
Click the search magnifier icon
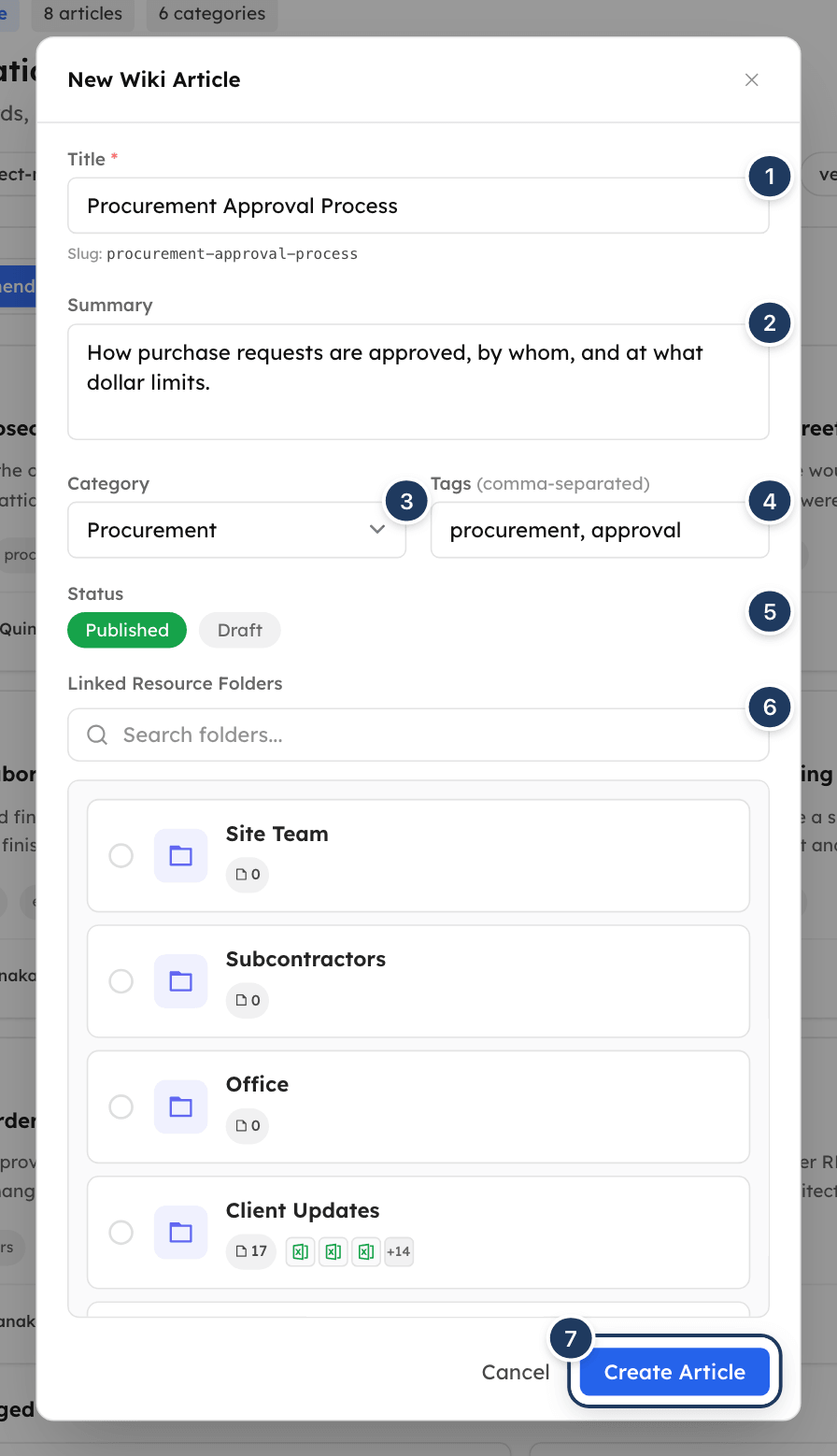[x=97, y=735]
